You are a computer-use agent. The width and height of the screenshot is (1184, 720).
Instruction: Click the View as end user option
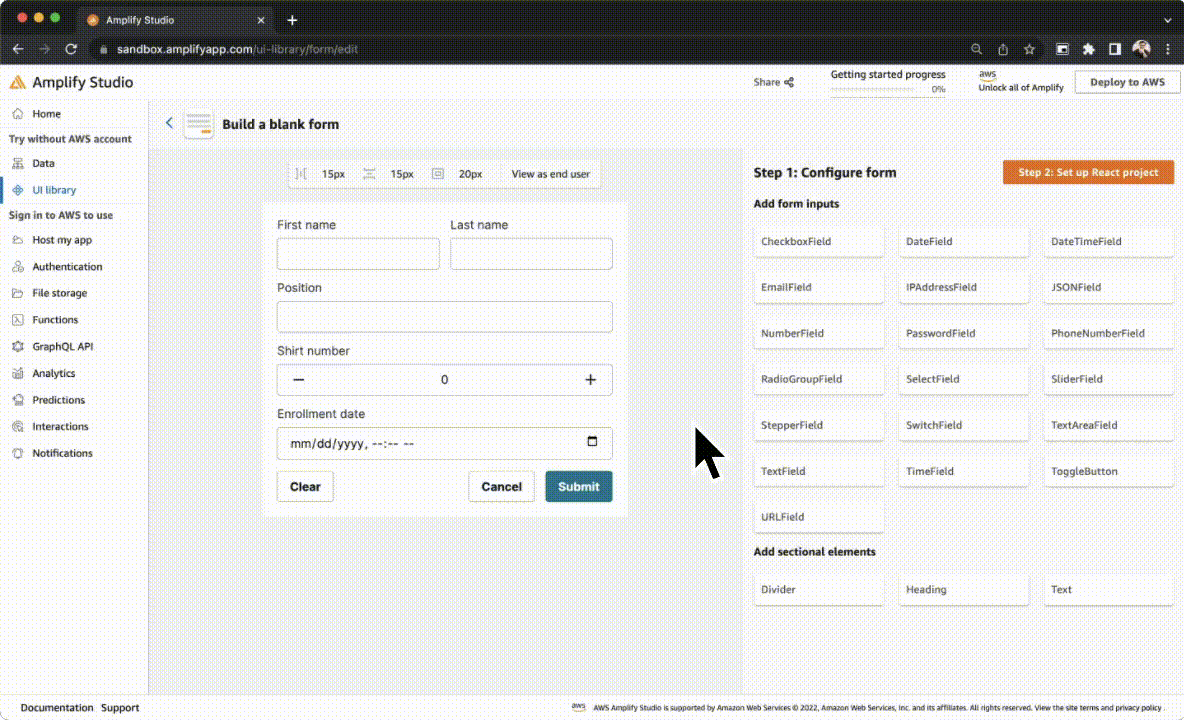click(x=549, y=173)
